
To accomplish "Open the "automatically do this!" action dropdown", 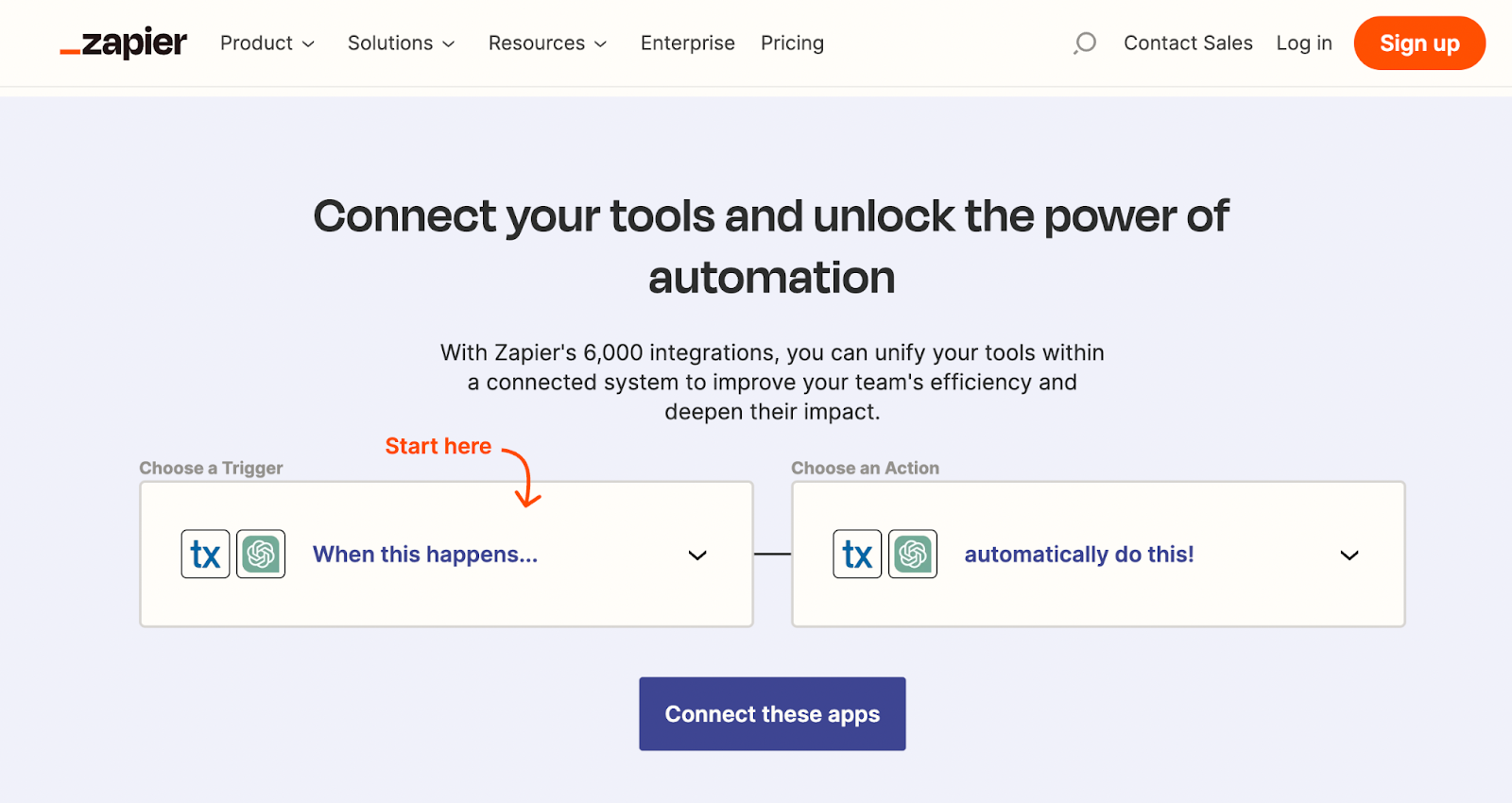I will pos(1098,555).
